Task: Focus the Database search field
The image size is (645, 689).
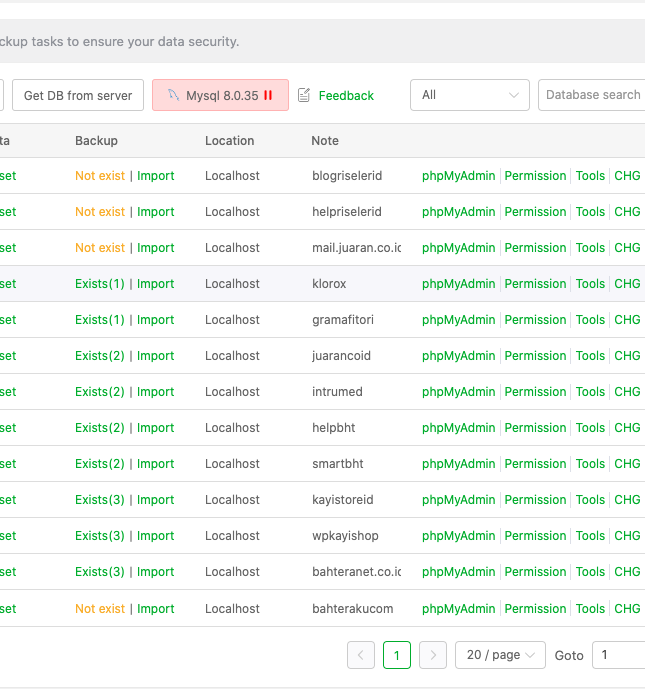Action: click(x=592, y=95)
